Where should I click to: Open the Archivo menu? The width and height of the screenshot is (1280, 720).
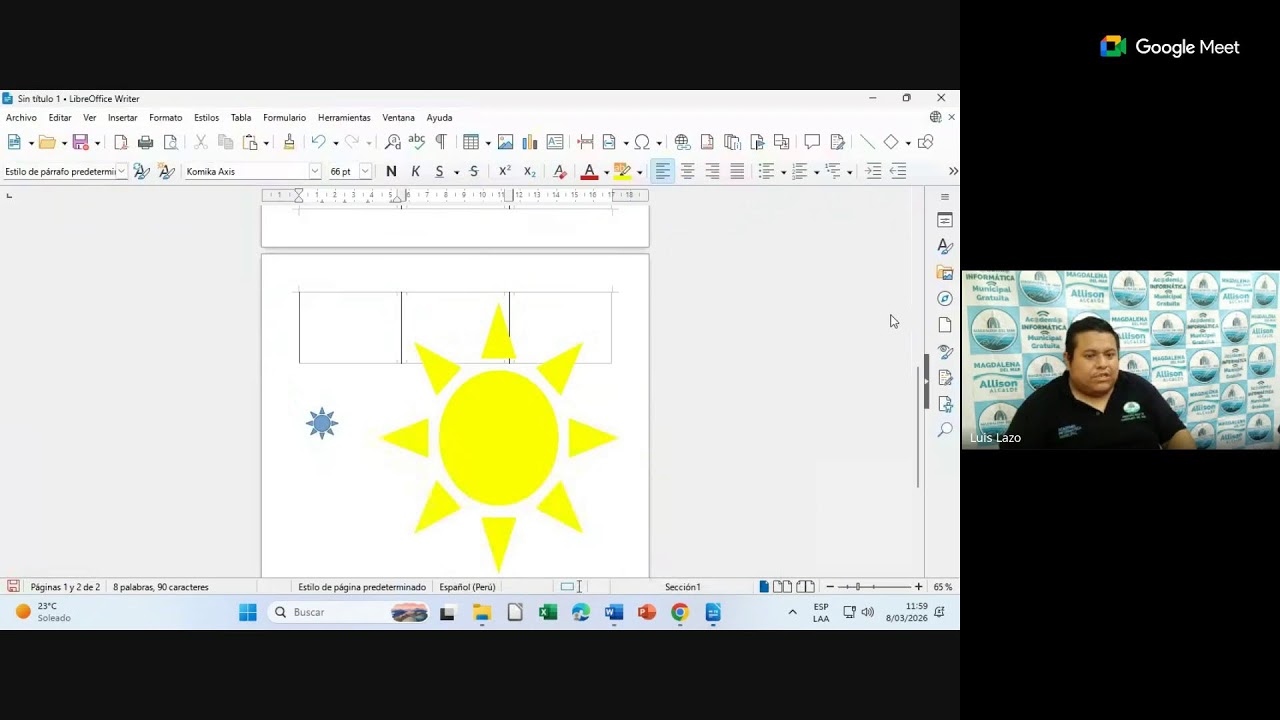[x=21, y=118]
